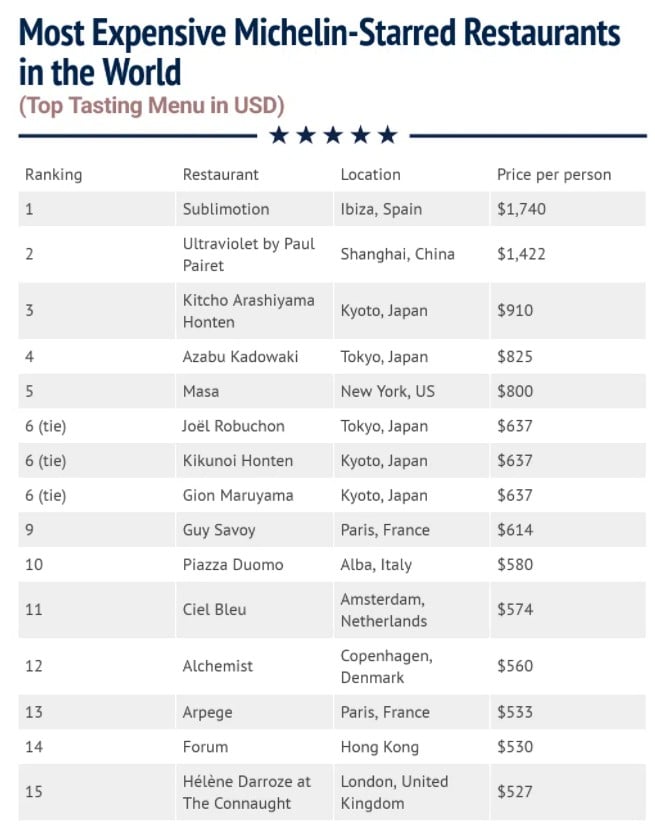Select the Guy Savoy entry
This screenshot has height=826, width=655.
[218, 530]
